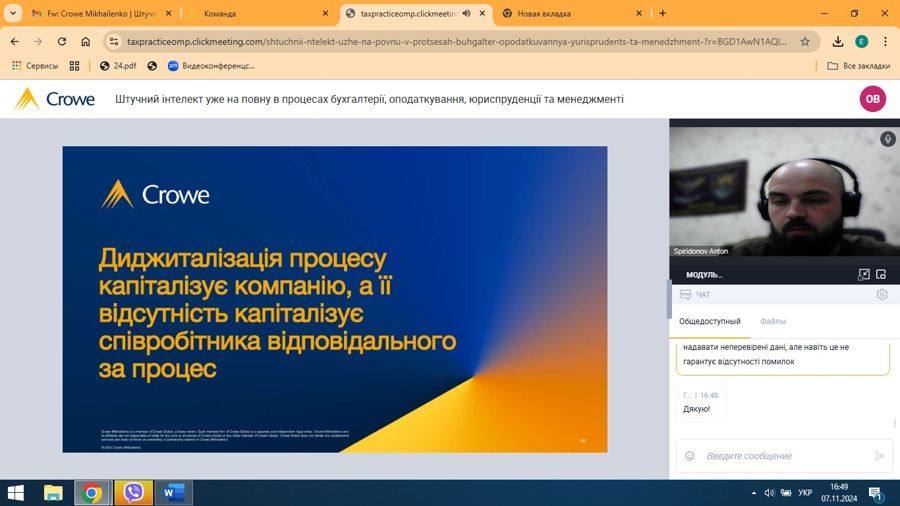This screenshot has height=506, width=900.
Task: Click the Введите сообщение message field
Action: pyautogui.click(x=784, y=456)
